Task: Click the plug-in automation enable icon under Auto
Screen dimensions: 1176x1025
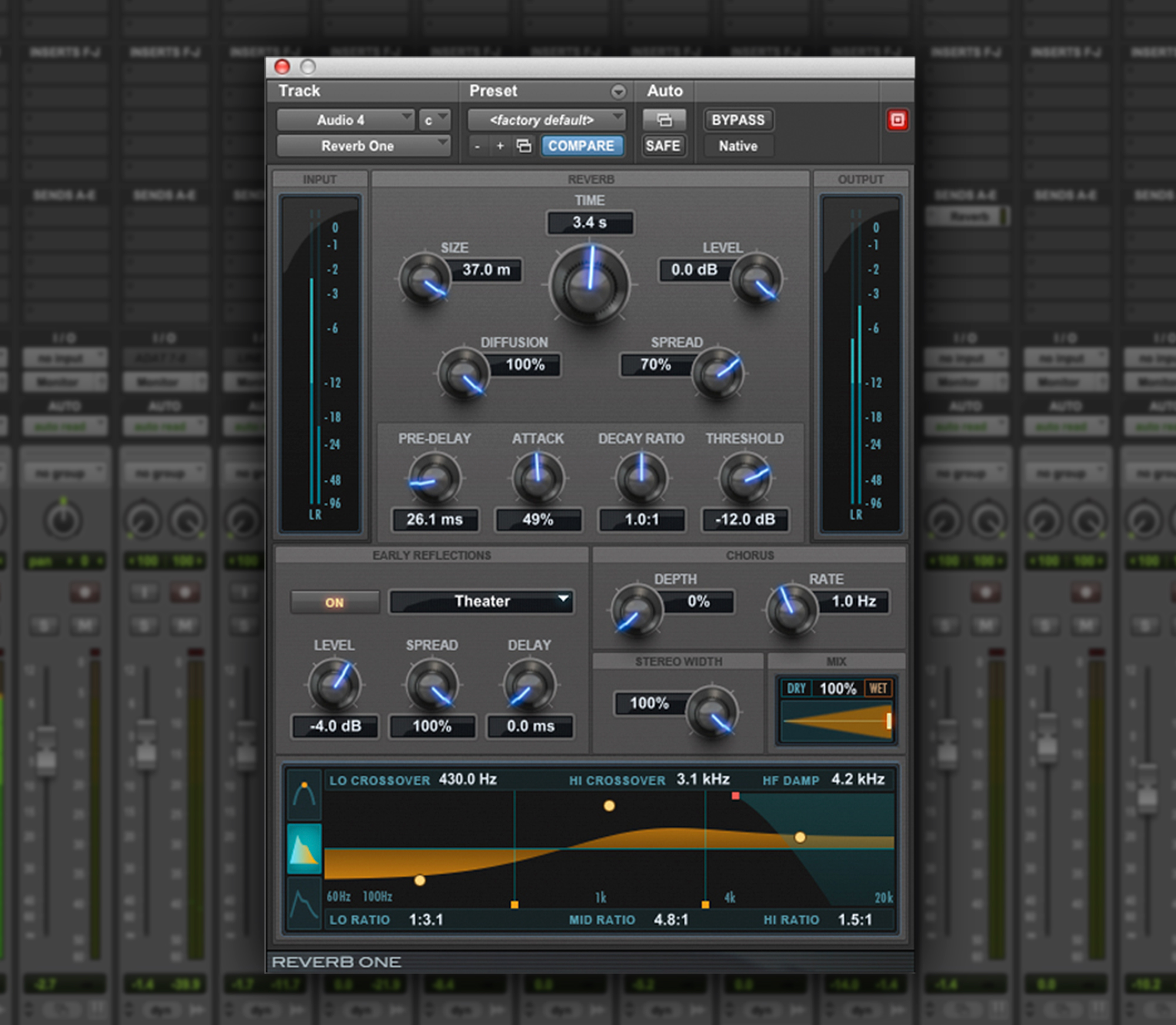Action: point(663,120)
